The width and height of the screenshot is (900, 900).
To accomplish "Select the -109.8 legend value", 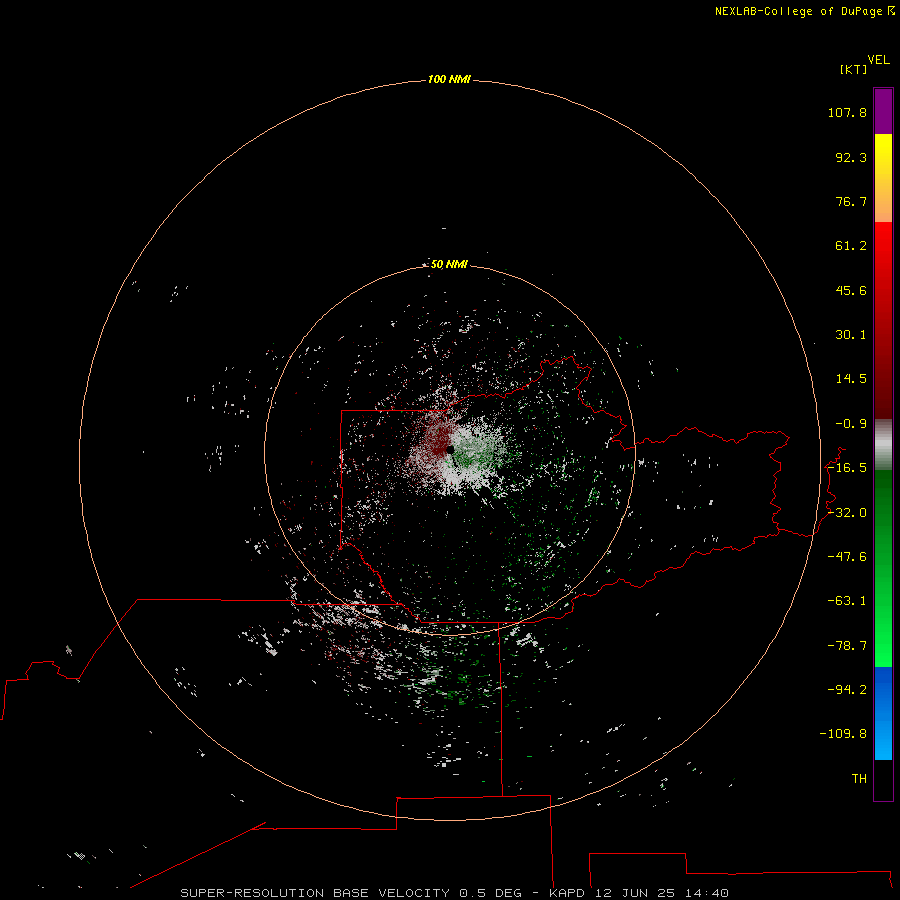I will tap(843, 734).
